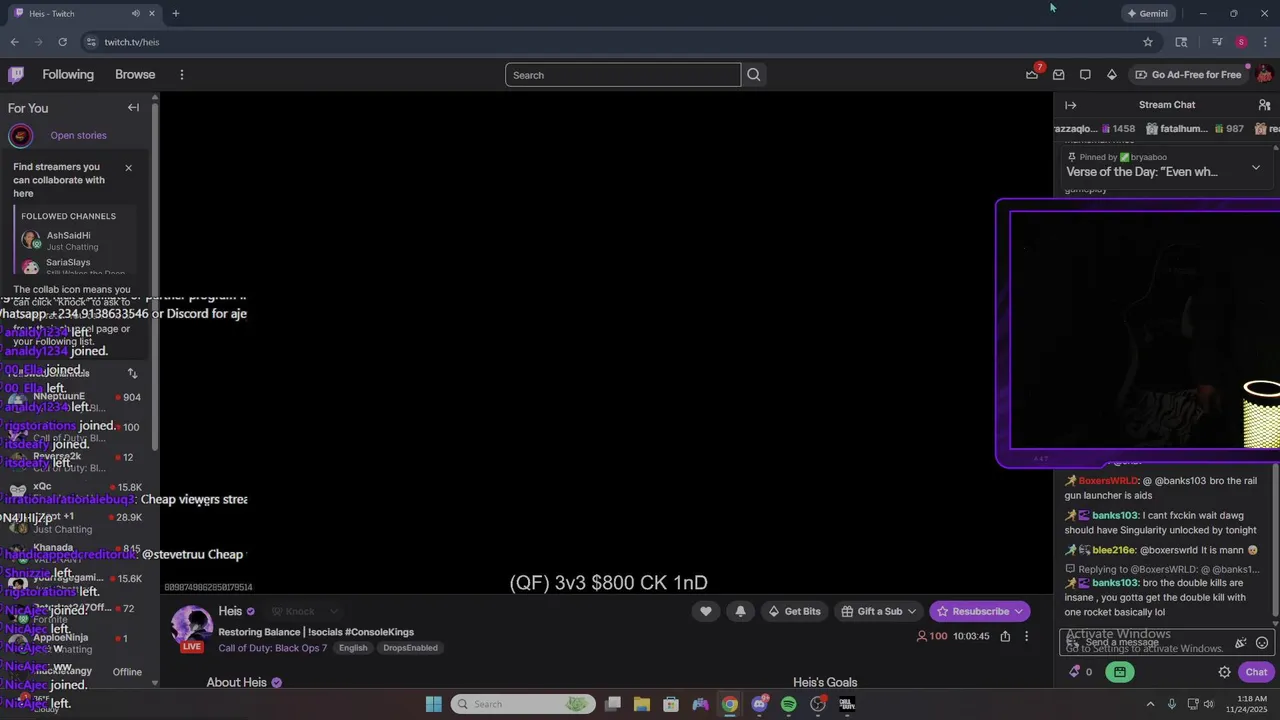The image size is (1280, 720).
Task: Open the Gemini button
Action: (x=1147, y=13)
